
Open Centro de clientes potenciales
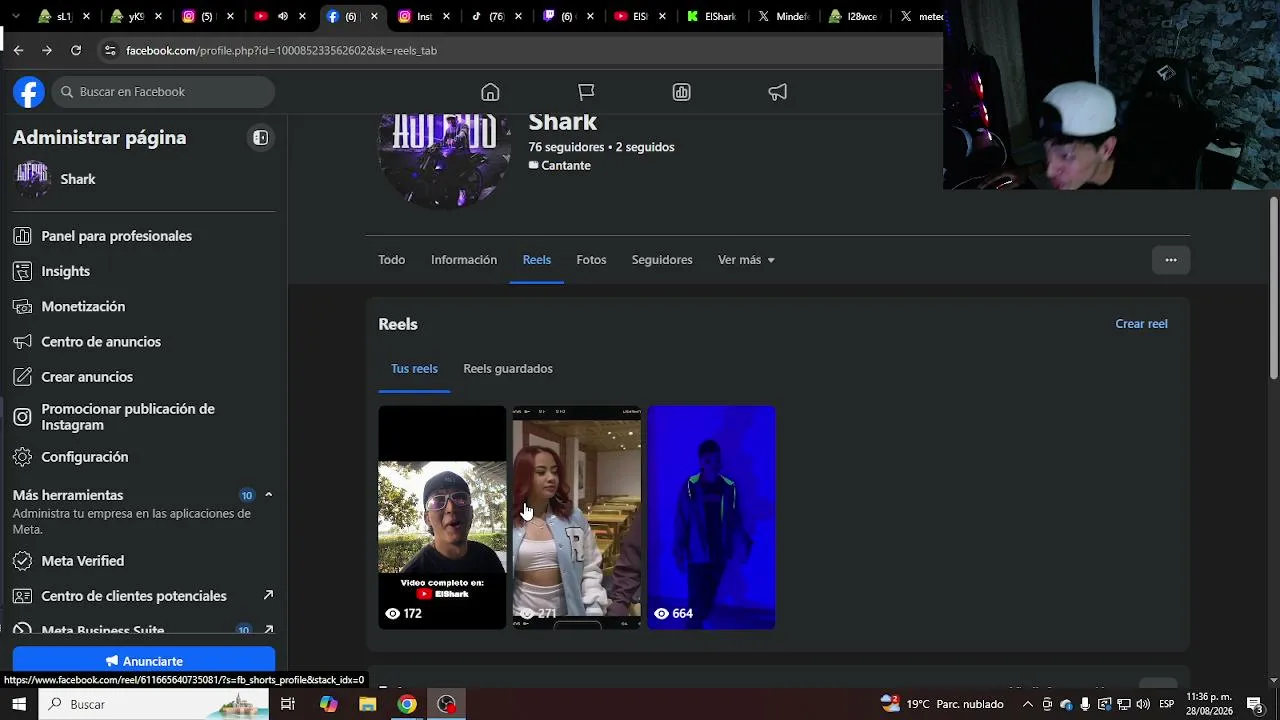tap(144, 596)
